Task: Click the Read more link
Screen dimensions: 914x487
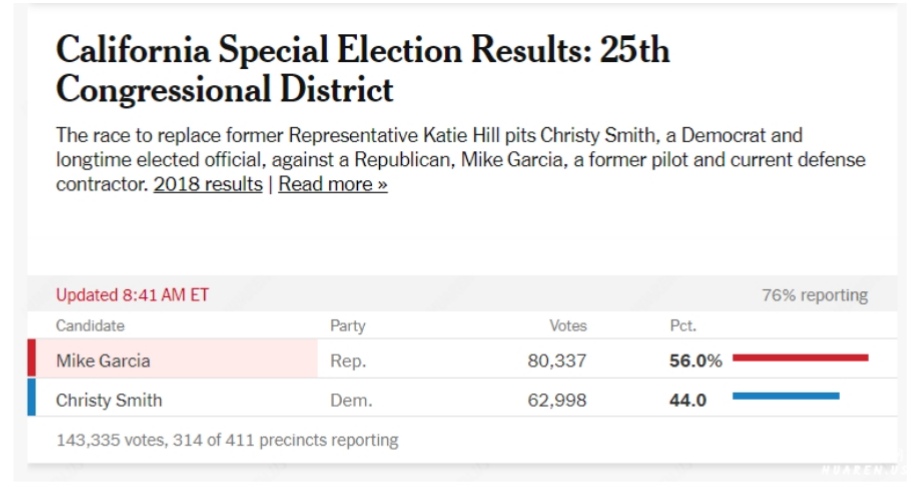Action: 333,185
